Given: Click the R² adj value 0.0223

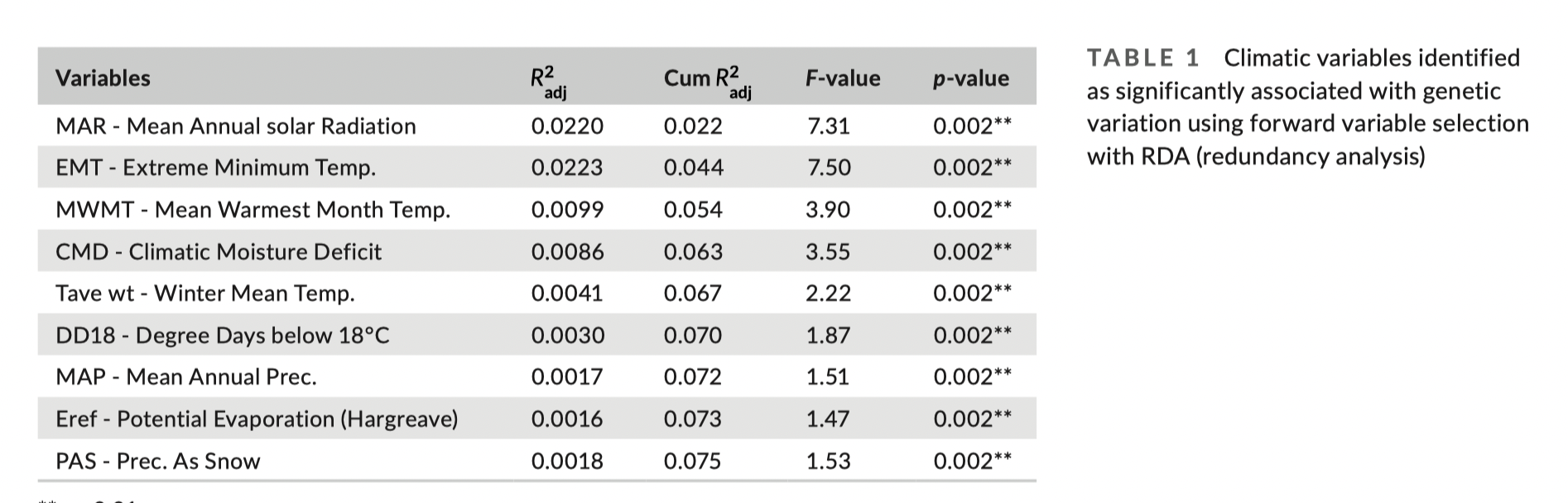Looking at the screenshot, I should point(567,168).
